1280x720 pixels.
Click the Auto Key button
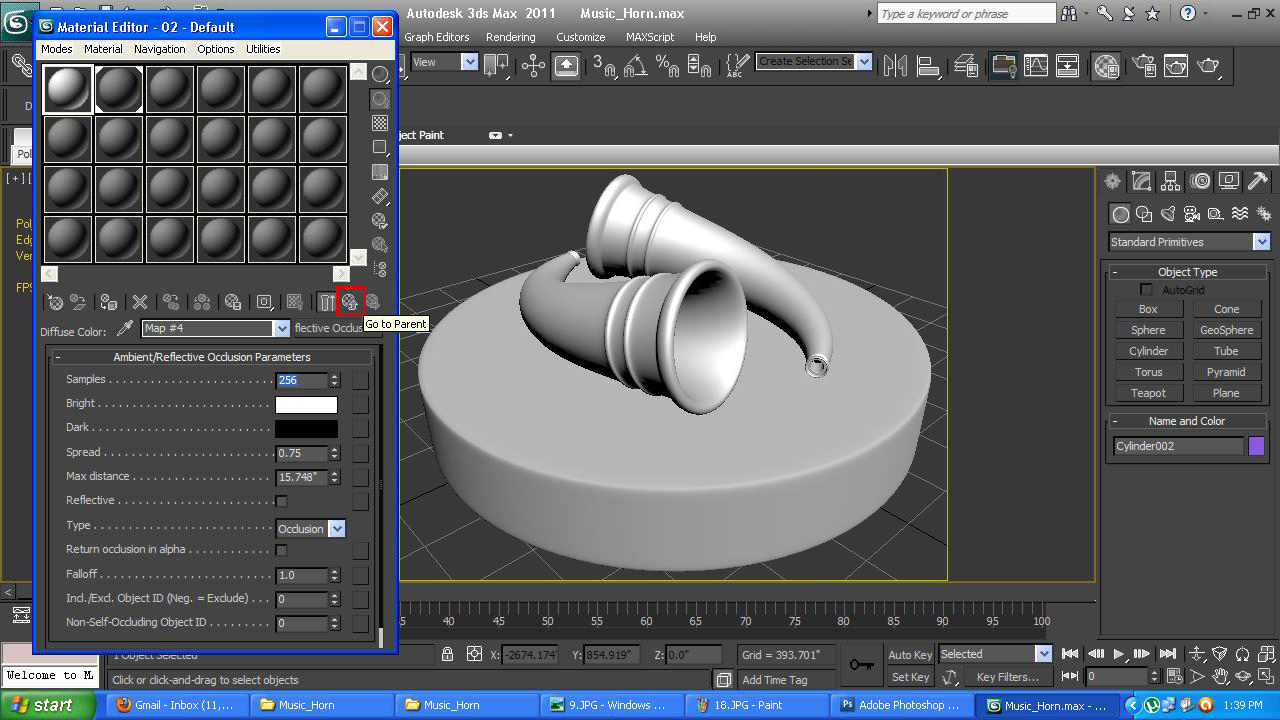[909, 655]
